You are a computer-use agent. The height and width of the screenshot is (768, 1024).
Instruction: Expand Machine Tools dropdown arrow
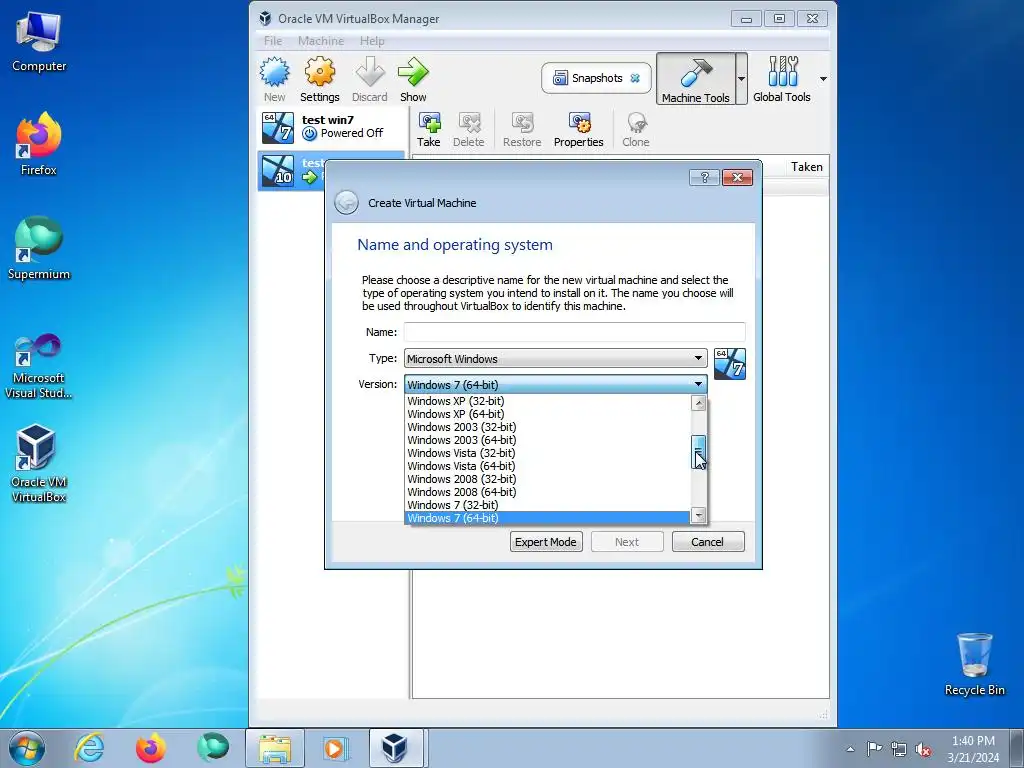click(741, 78)
